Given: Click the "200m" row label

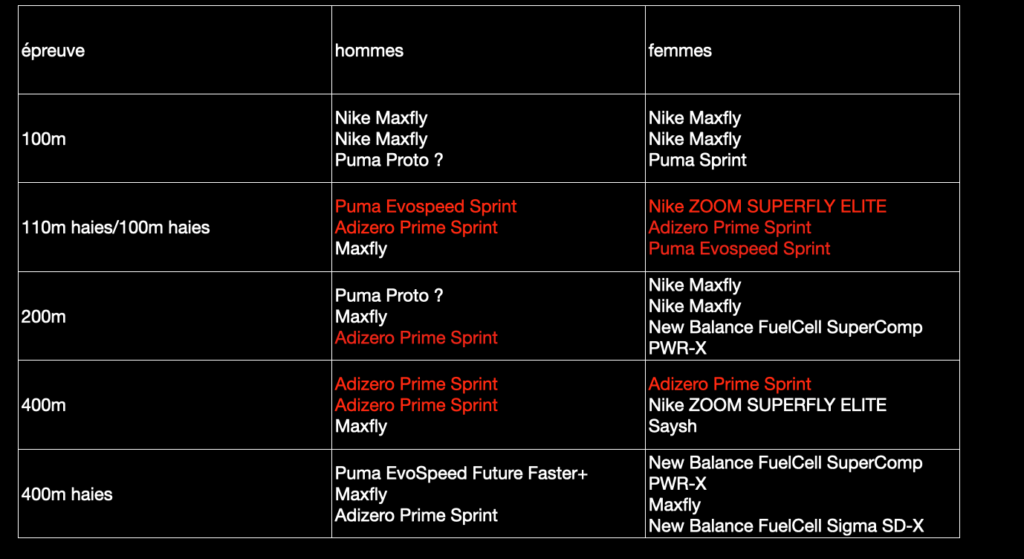Looking at the screenshot, I should [x=43, y=317].
